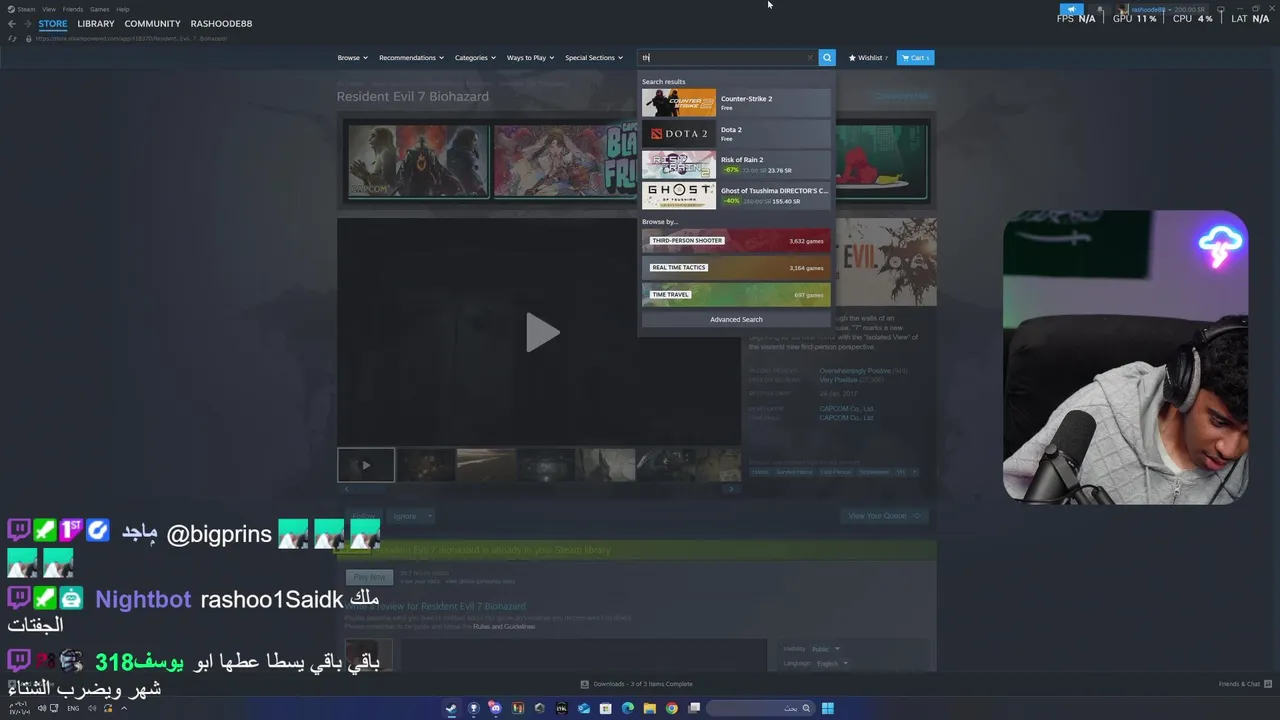This screenshot has height=720, width=1280.
Task: Expand the Ways to Play dropdown
Action: [x=530, y=58]
